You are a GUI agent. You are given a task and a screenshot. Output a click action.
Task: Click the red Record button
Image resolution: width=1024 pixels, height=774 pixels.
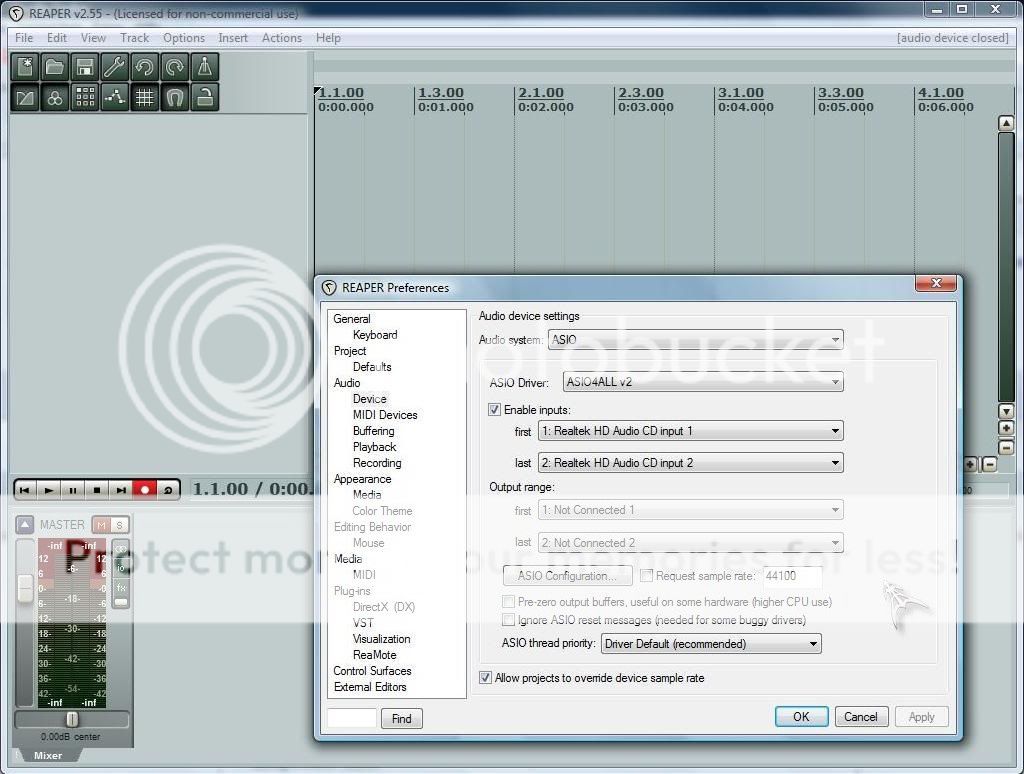point(145,490)
